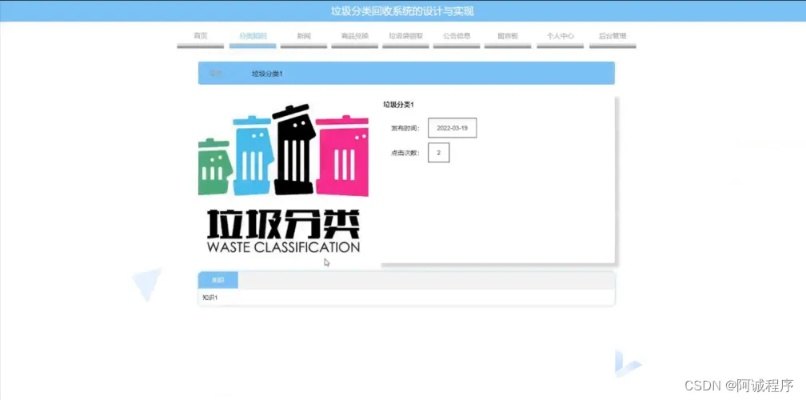The image size is (806, 400).
Task: Click the 首页 breadcrumb link
Action: (x=215, y=74)
